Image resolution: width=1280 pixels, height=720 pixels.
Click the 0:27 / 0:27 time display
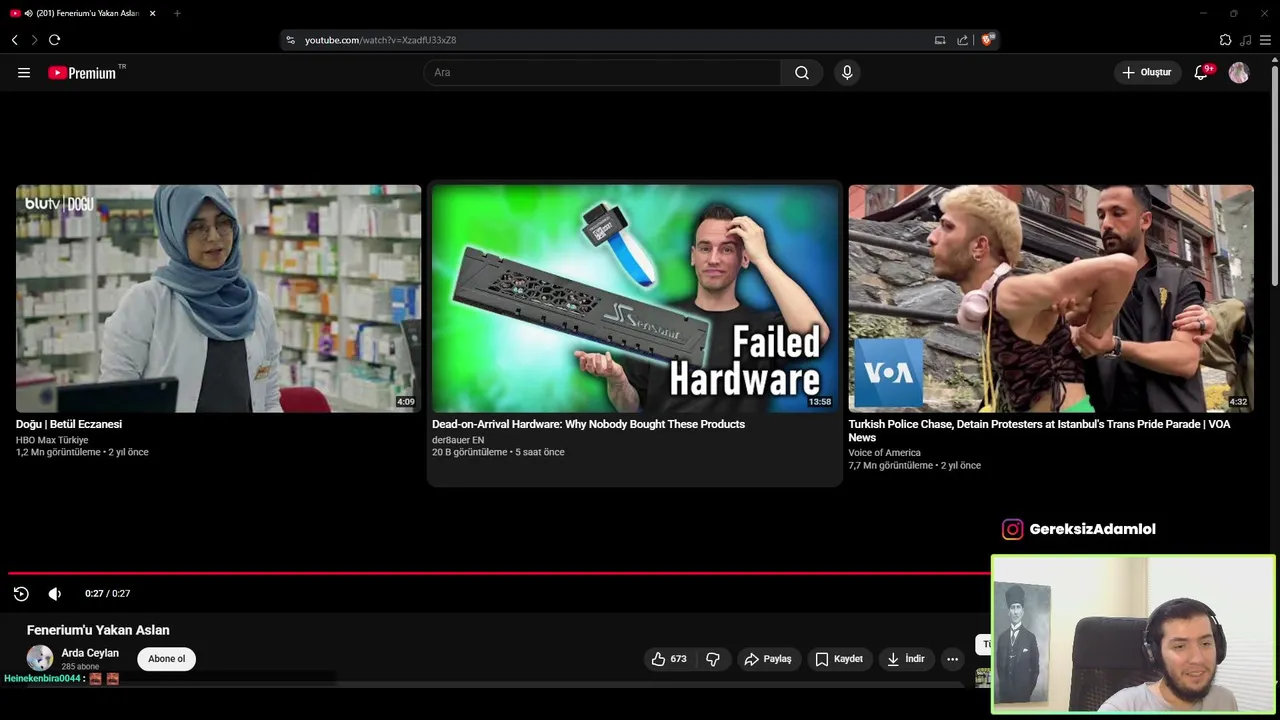[108, 593]
